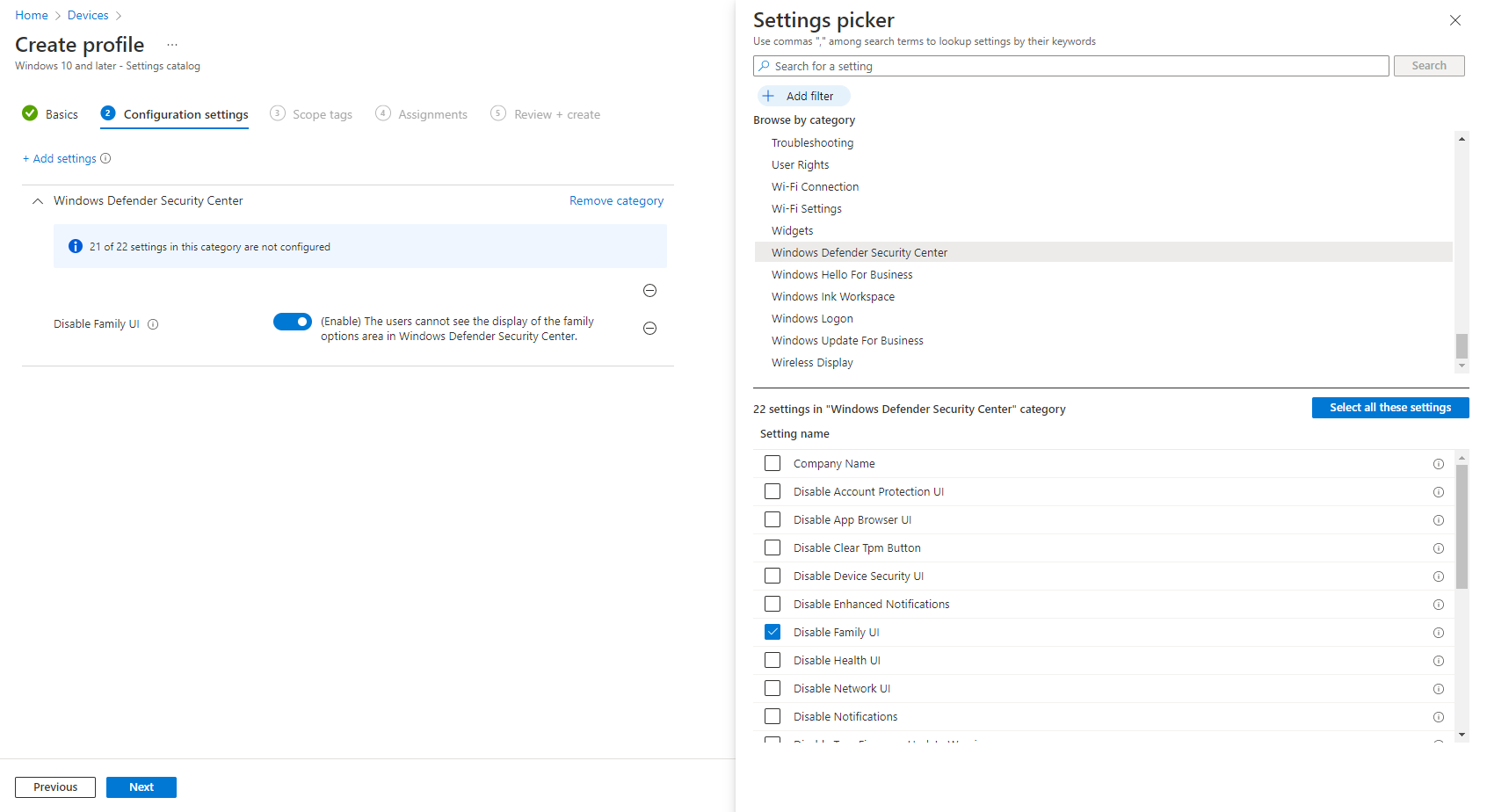Show info for Disable Health UI

pyautogui.click(x=1439, y=661)
